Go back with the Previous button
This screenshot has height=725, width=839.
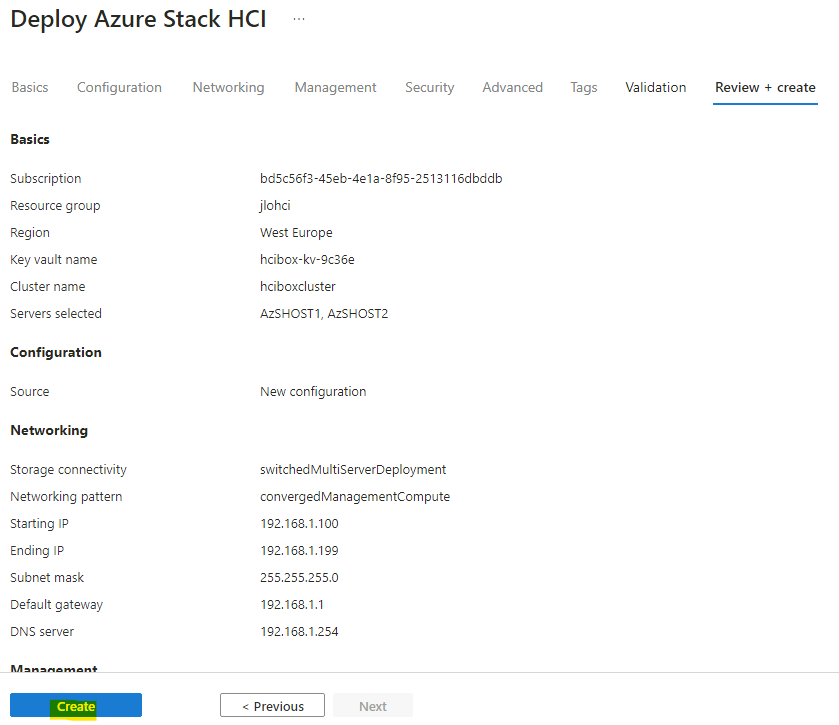272,705
